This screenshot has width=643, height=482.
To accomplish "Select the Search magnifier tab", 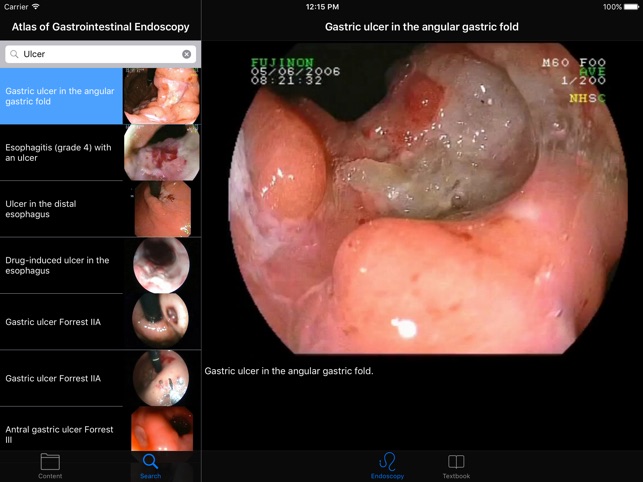I will coord(150,466).
